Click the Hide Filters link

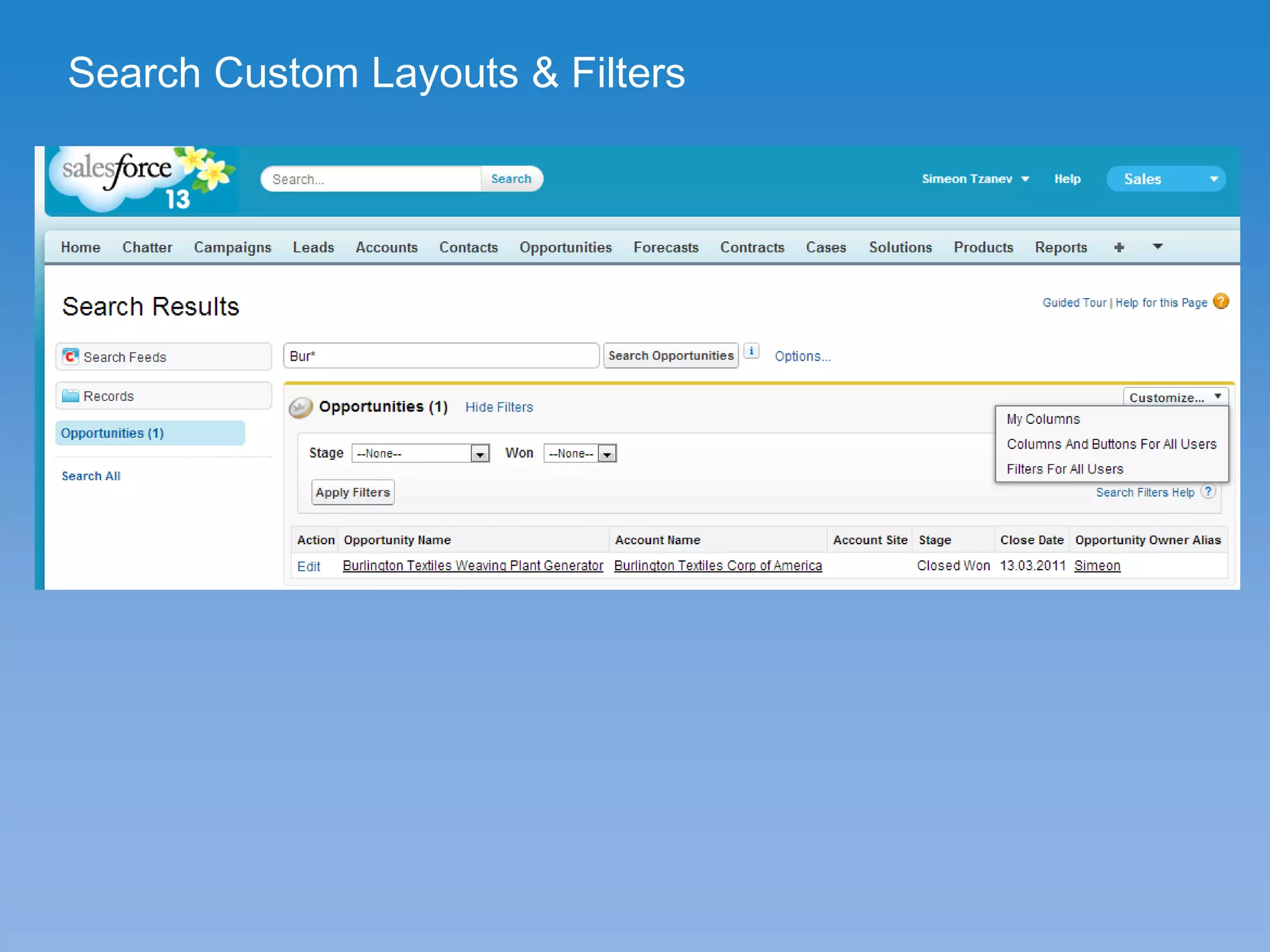[499, 407]
